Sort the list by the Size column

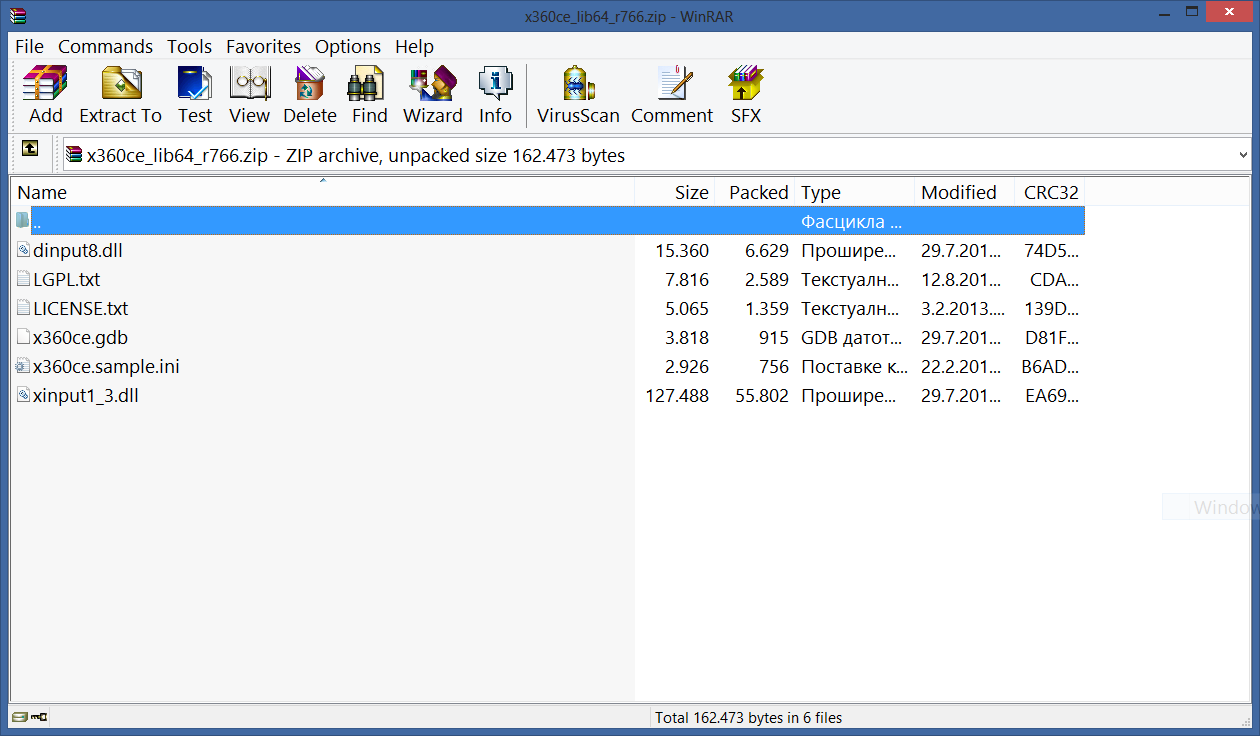tap(675, 192)
